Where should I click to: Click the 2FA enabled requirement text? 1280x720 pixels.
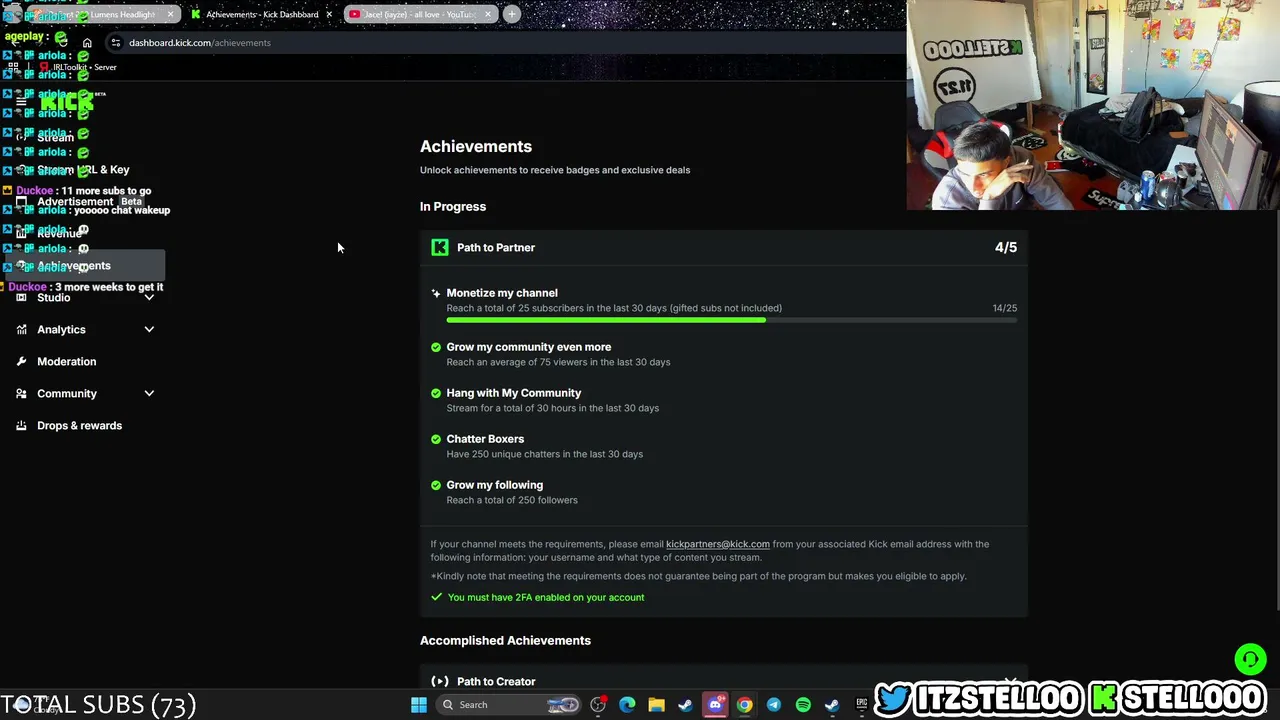click(x=546, y=597)
